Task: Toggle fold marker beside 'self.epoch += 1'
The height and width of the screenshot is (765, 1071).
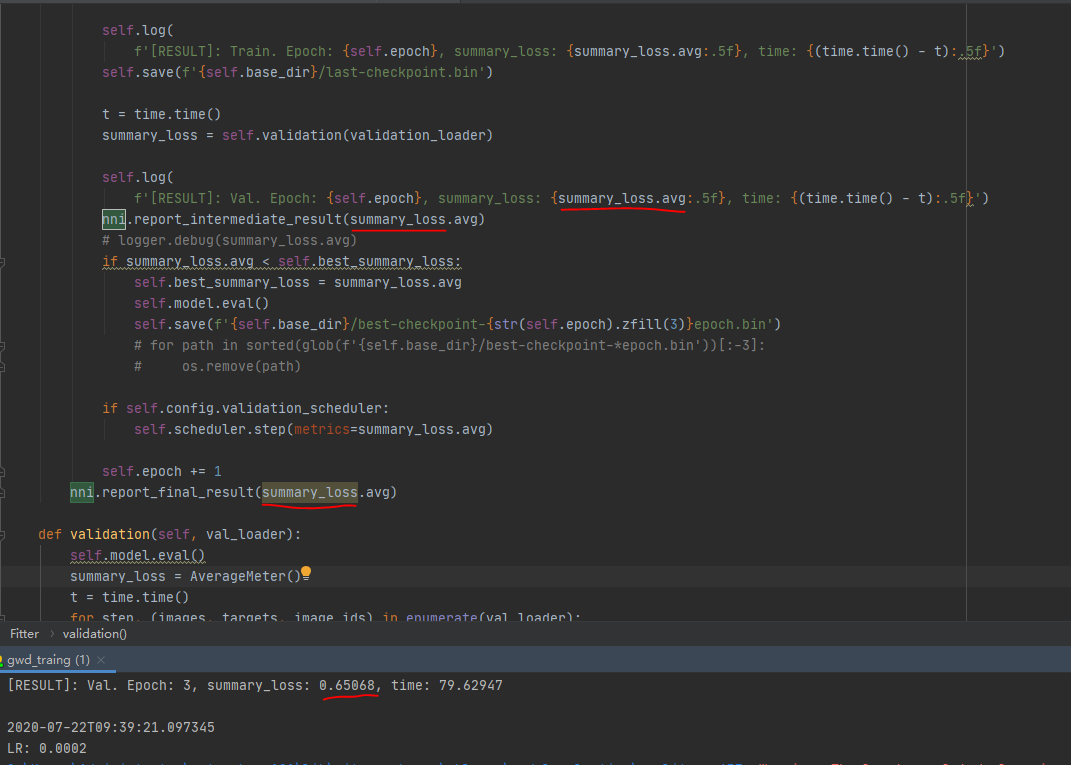Action: [x=3, y=472]
